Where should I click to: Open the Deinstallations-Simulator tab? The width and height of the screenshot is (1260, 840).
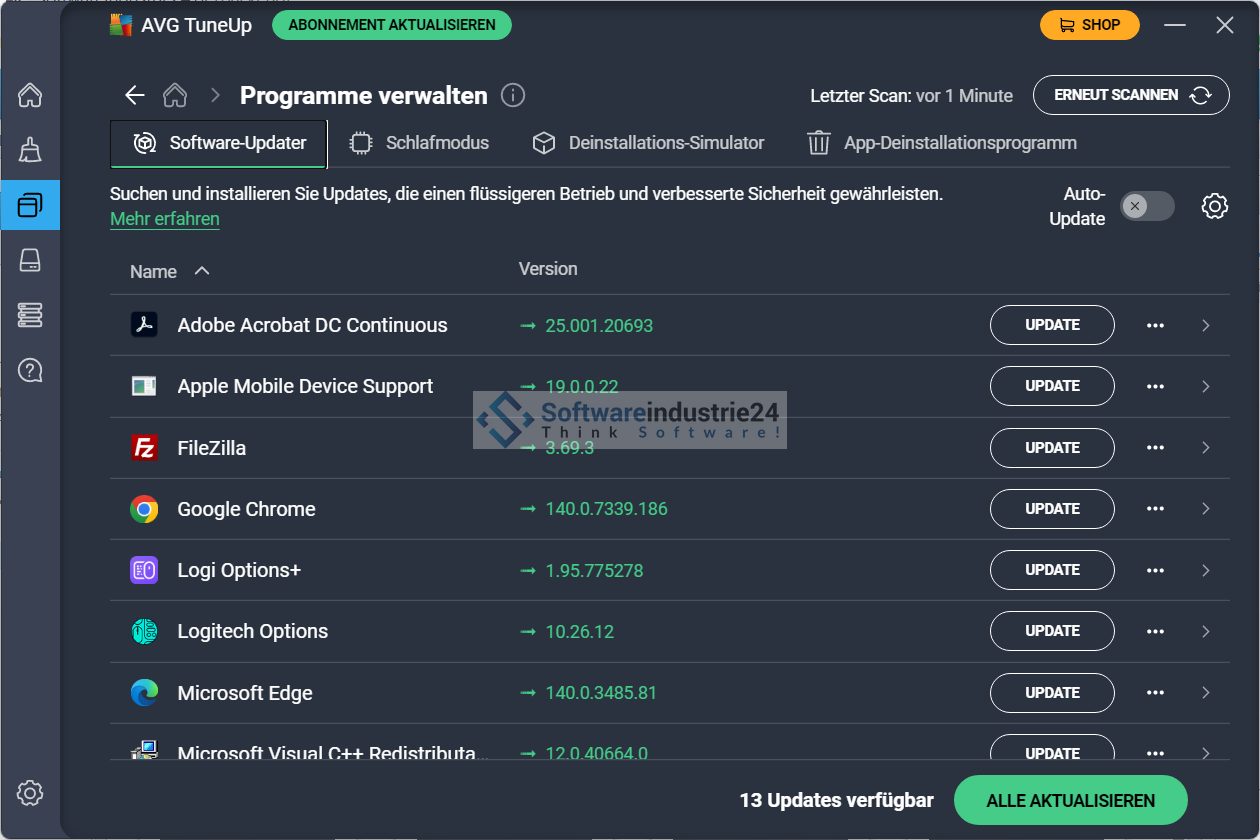tap(648, 143)
